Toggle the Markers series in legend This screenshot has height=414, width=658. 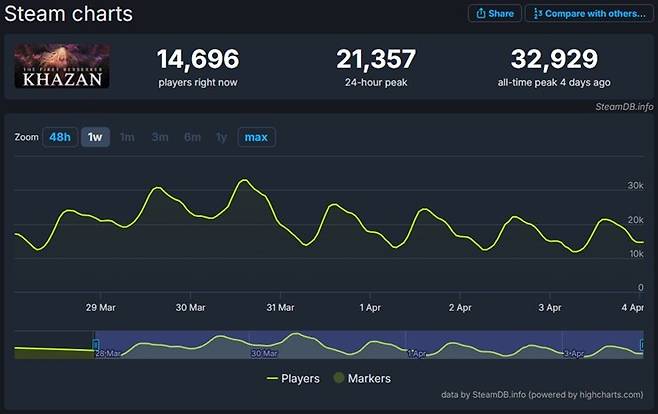(361, 379)
